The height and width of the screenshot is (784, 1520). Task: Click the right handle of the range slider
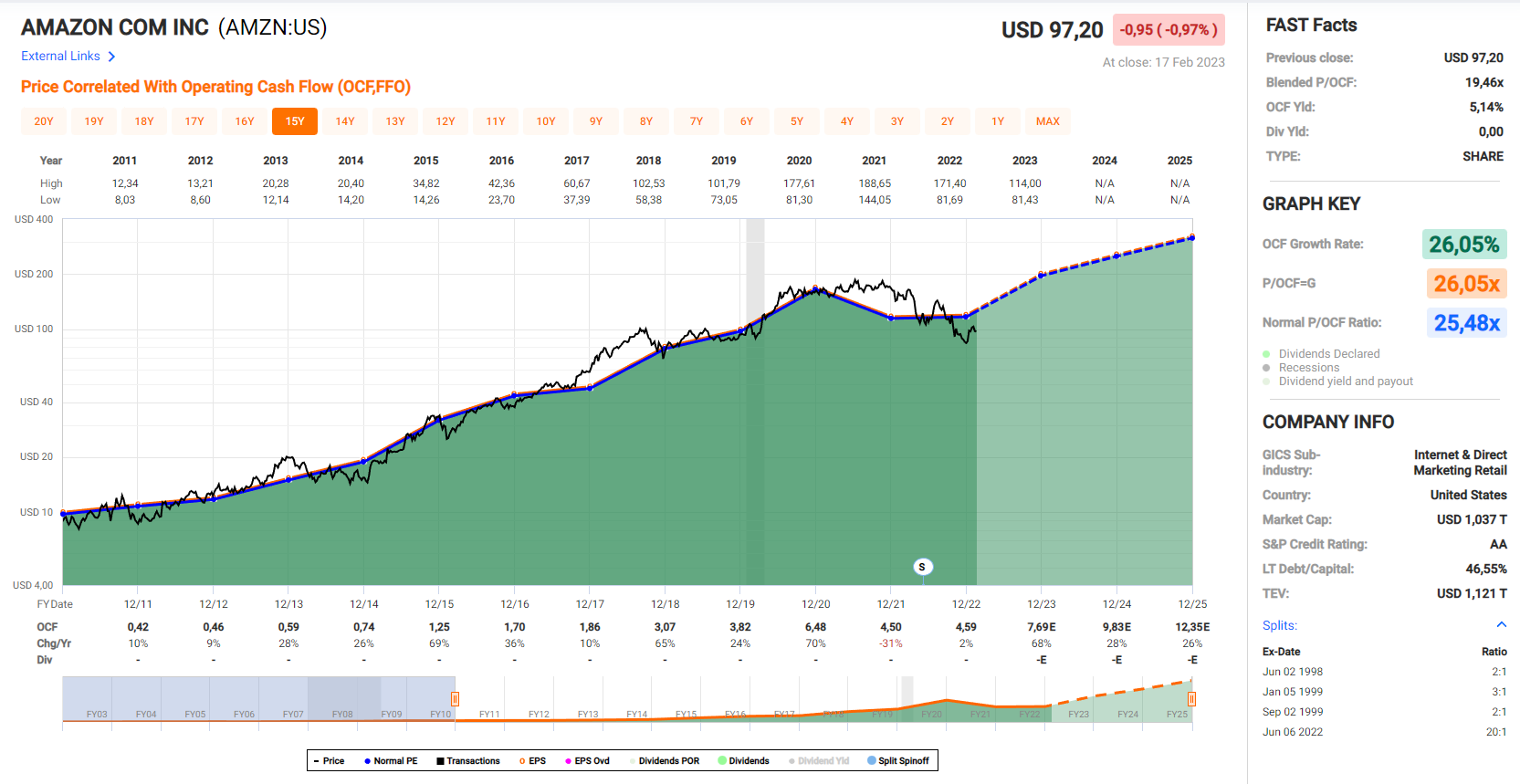coord(1191,699)
